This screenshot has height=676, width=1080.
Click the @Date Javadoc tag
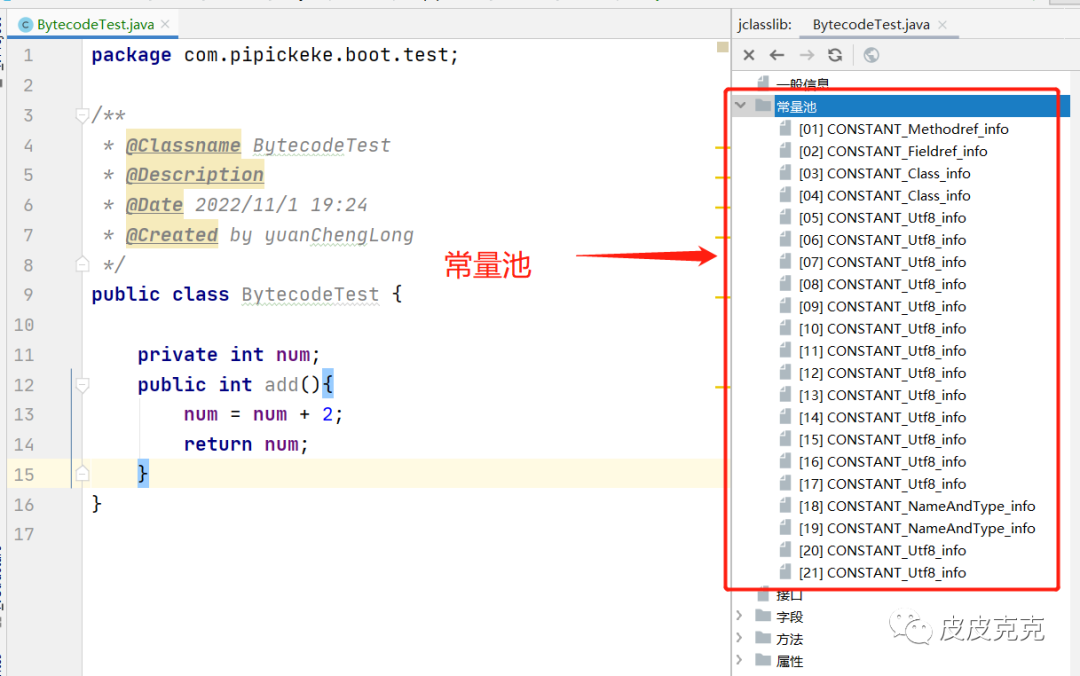coord(154,205)
